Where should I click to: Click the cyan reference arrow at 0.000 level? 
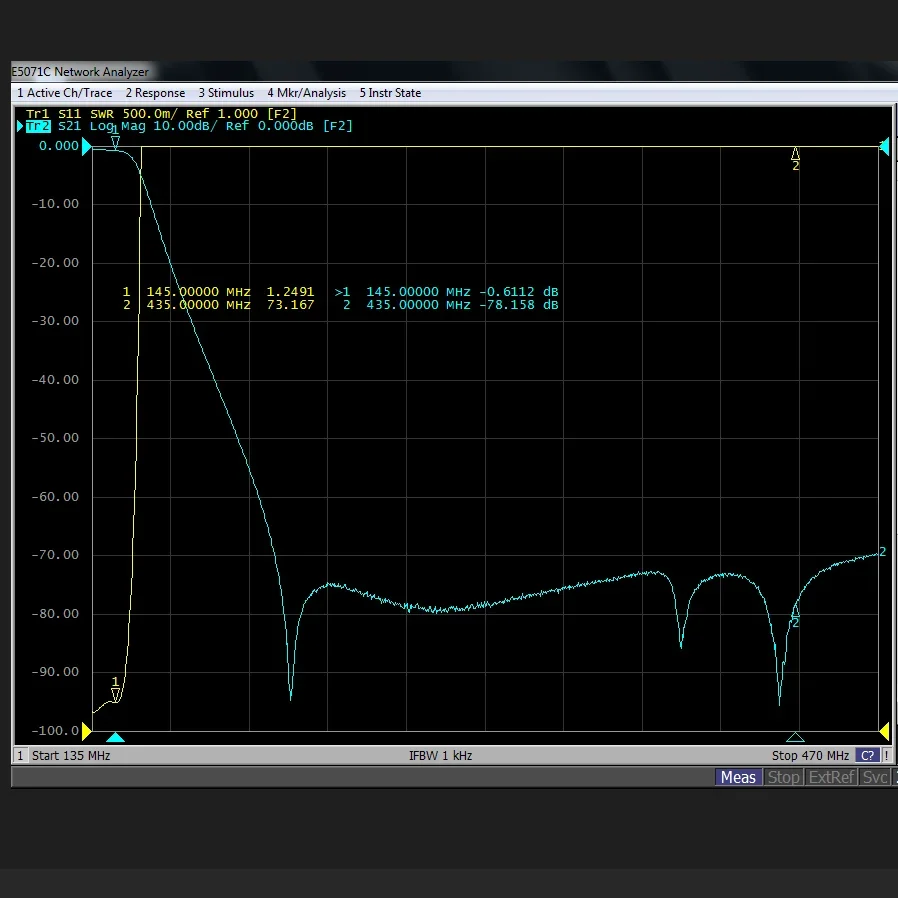tap(86, 147)
